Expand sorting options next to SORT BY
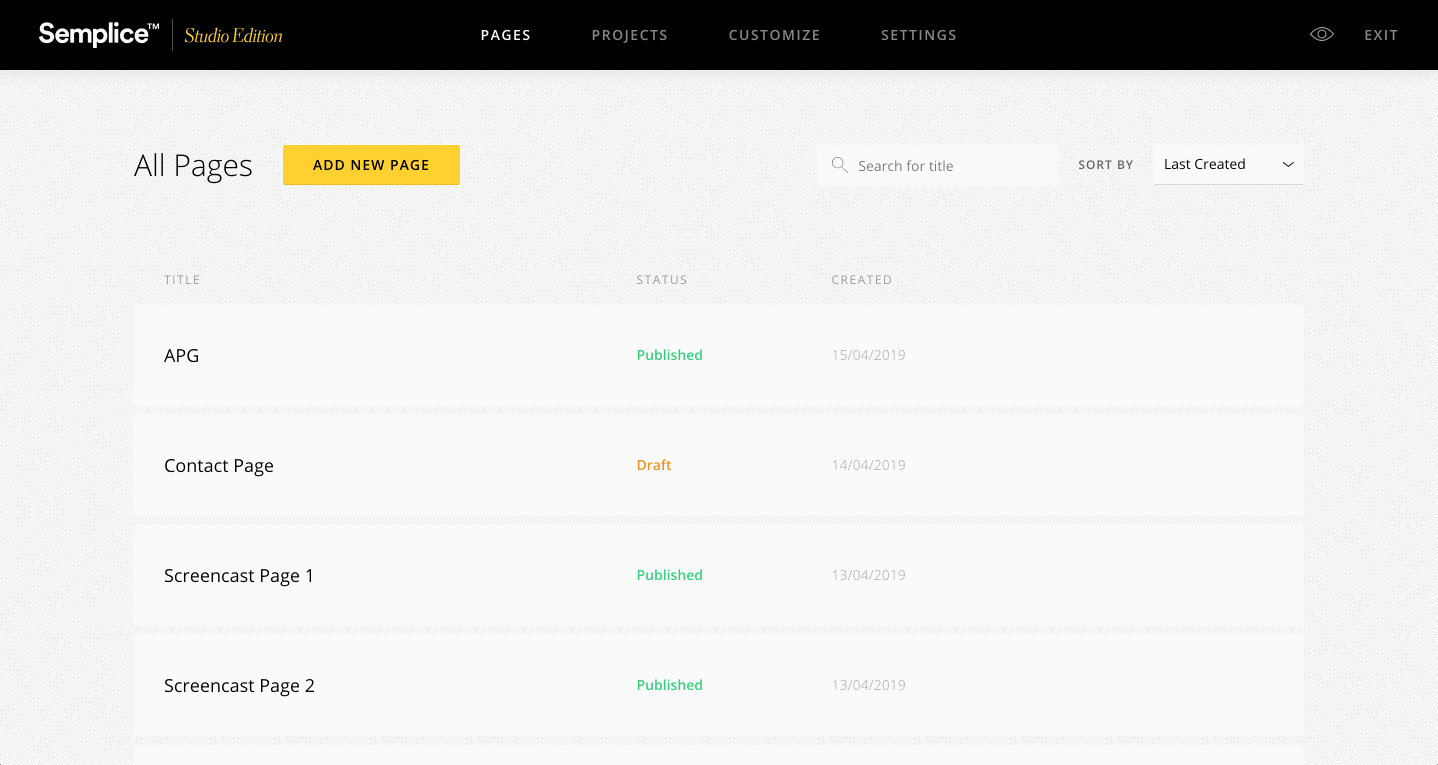Viewport: 1438px width, 765px height. (1228, 164)
